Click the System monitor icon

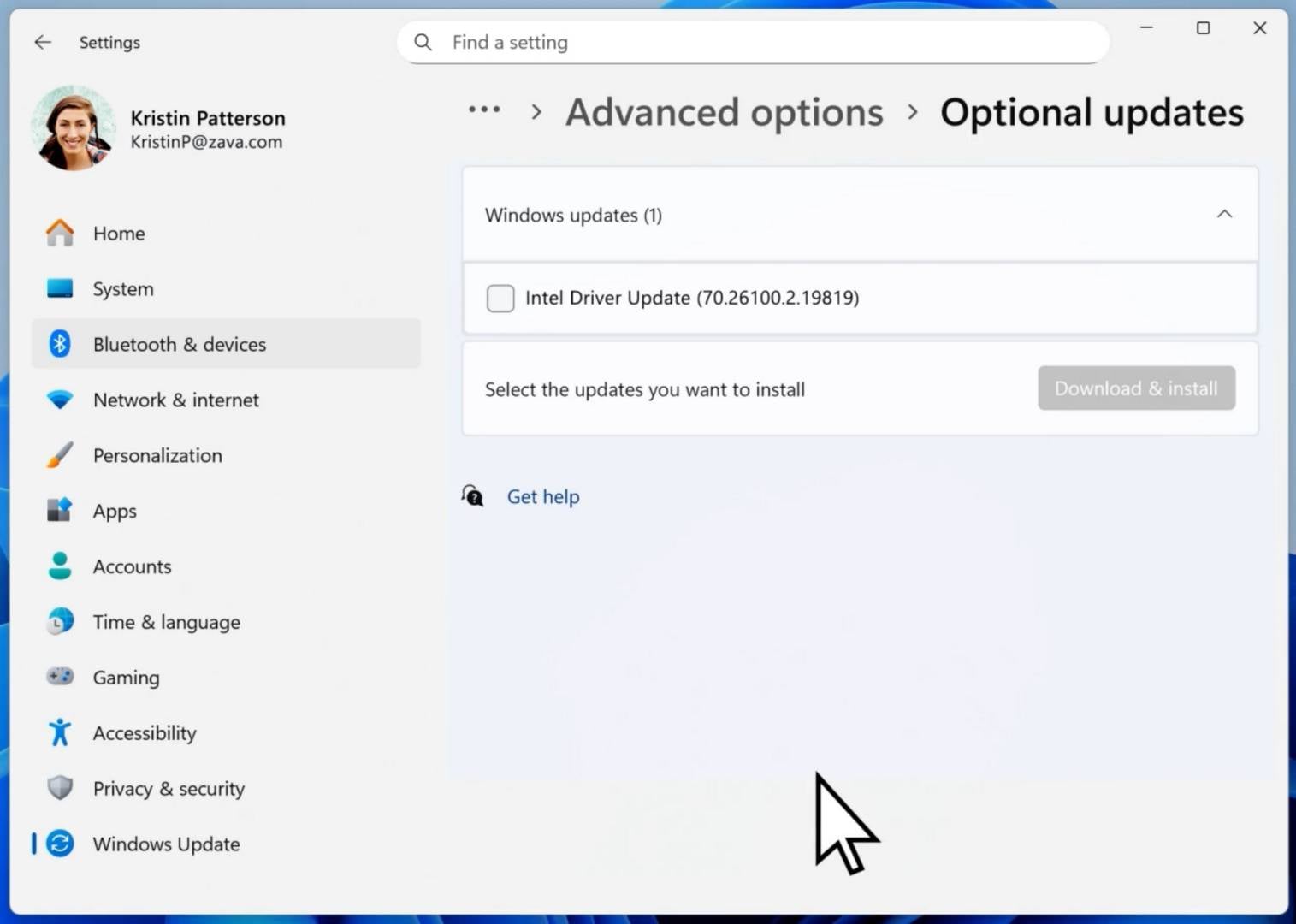coord(60,288)
